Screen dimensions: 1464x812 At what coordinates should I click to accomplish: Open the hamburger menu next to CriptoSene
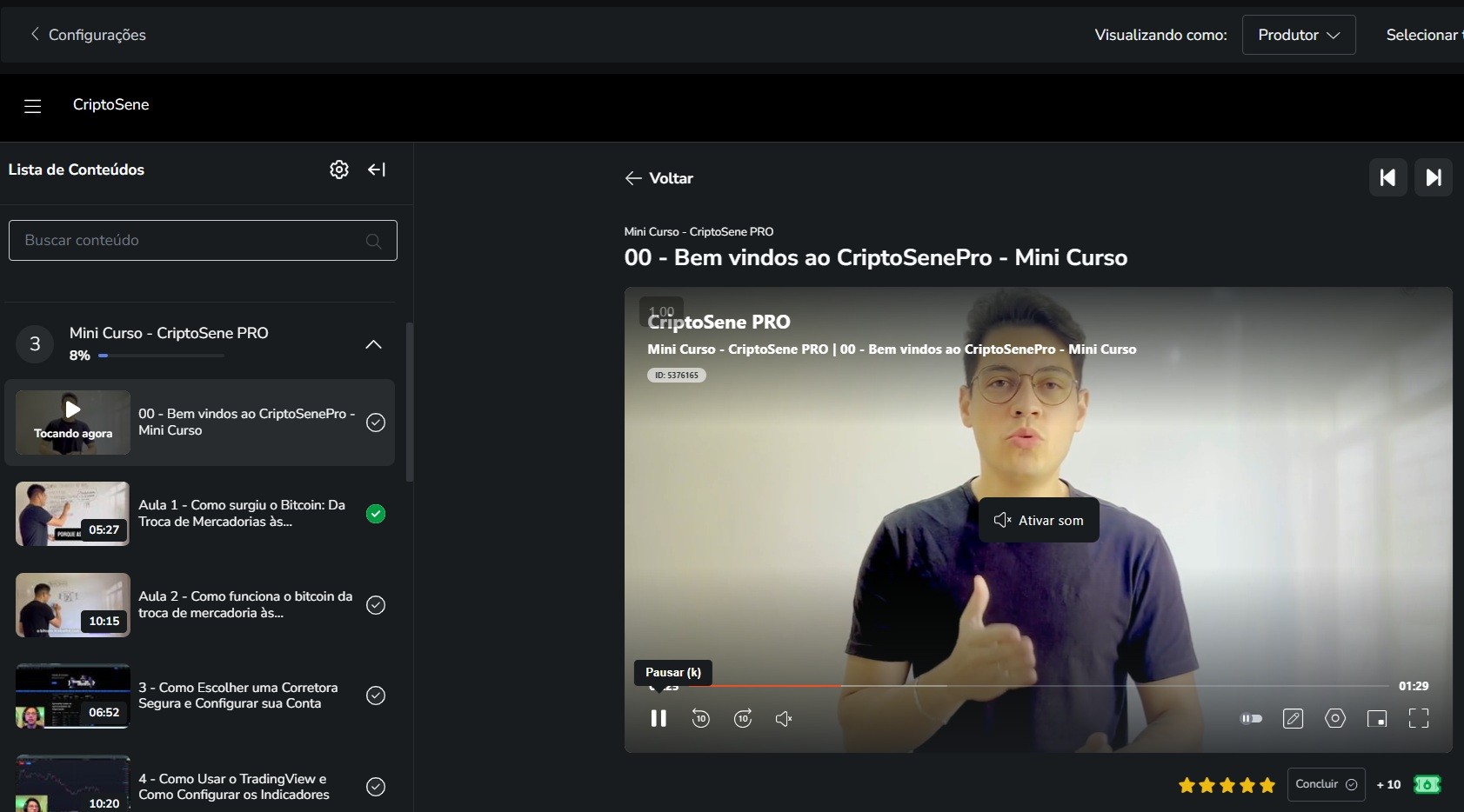(32, 106)
